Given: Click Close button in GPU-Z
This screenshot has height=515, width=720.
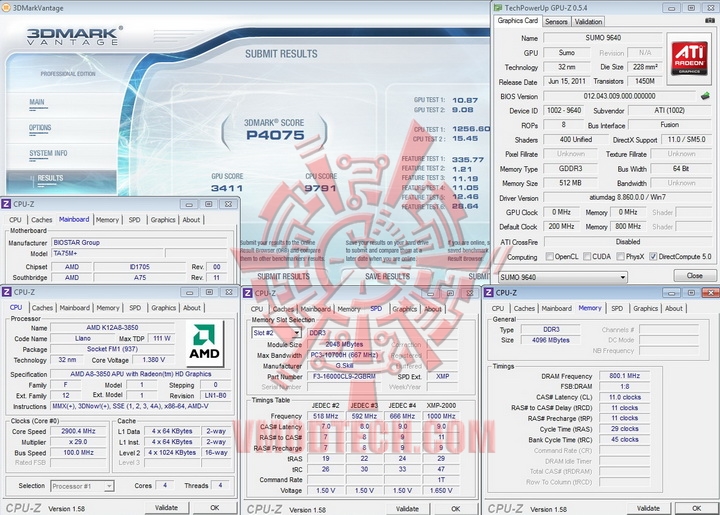Looking at the screenshot, I should (x=694, y=276).
